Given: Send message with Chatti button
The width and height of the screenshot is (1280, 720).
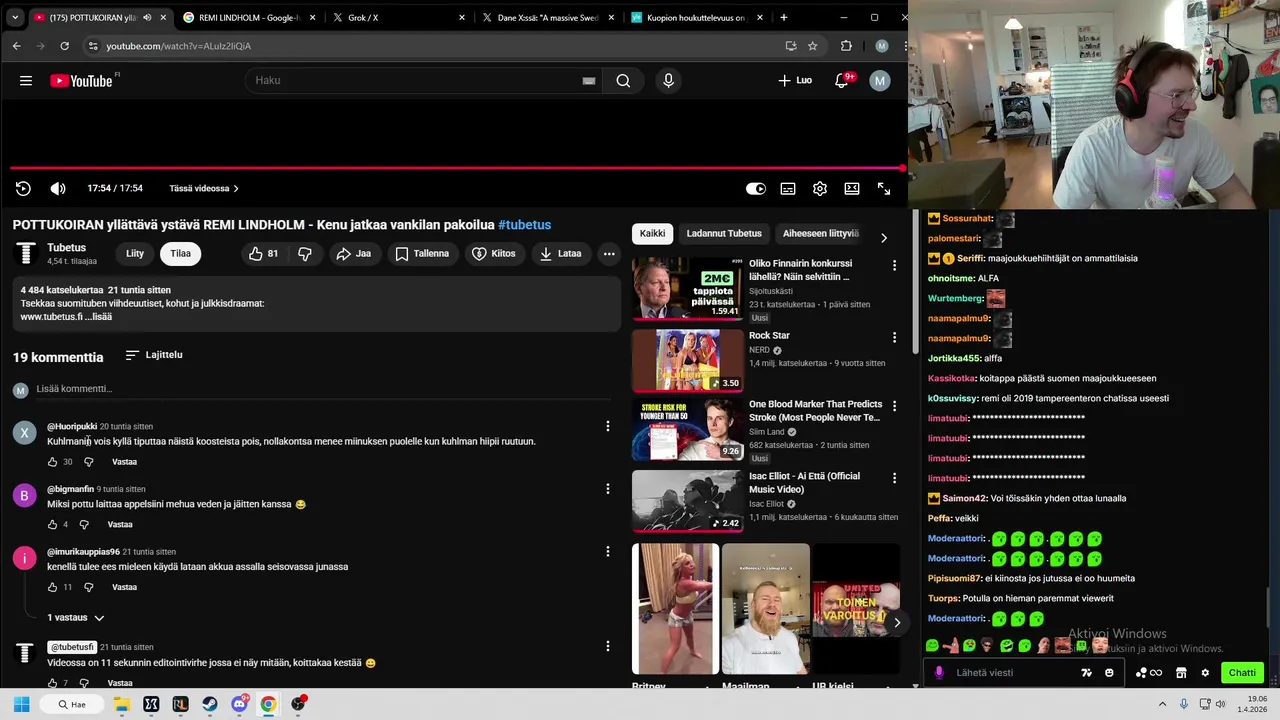Looking at the screenshot, I should pos(1242,673).
